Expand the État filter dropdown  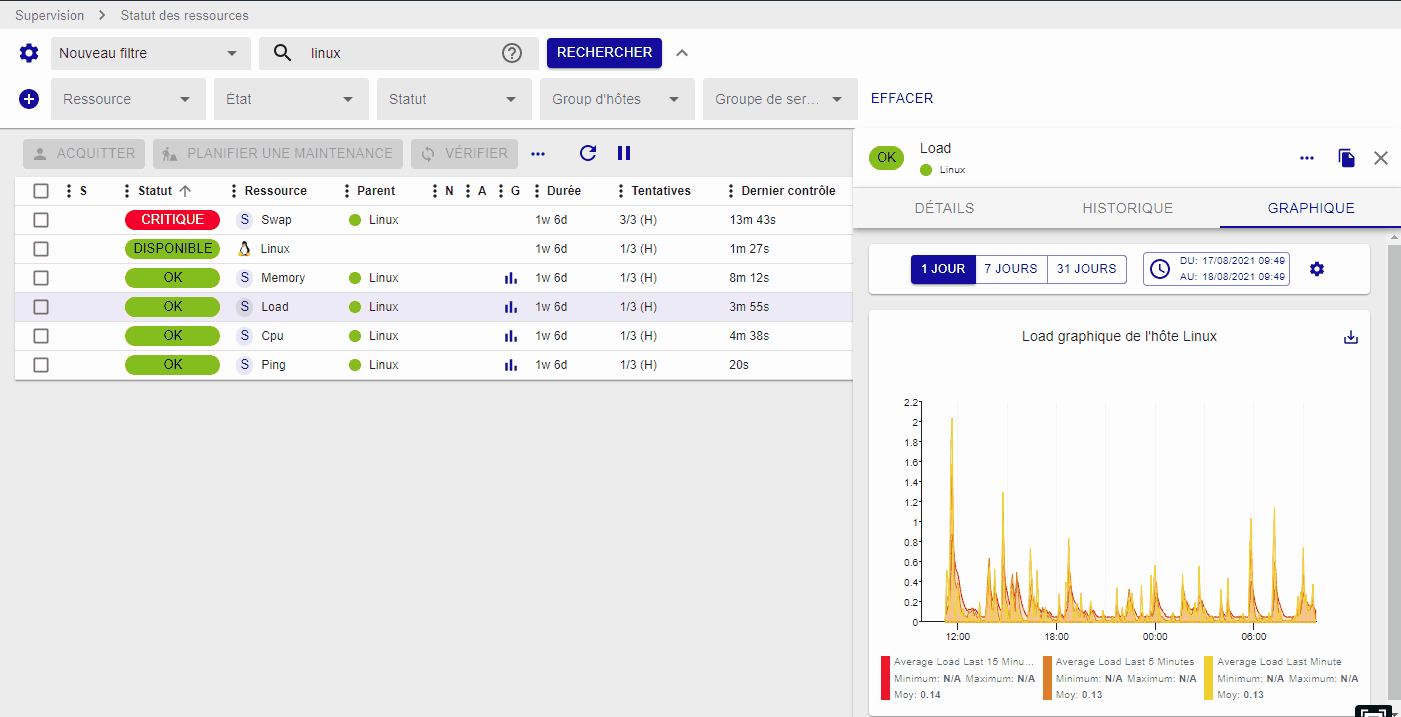pos(291,99)
